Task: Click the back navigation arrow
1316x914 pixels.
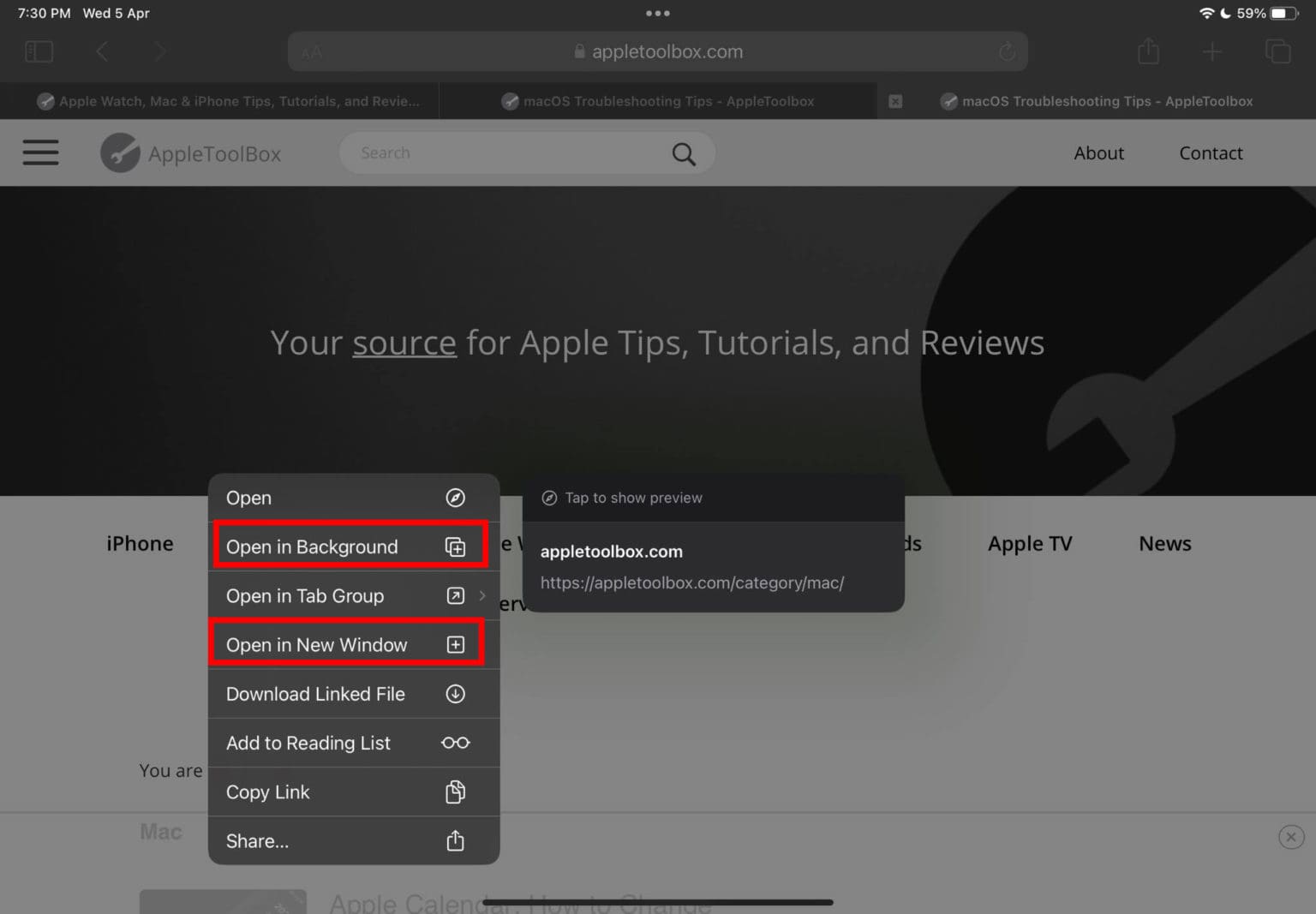Action: point(102,51)
